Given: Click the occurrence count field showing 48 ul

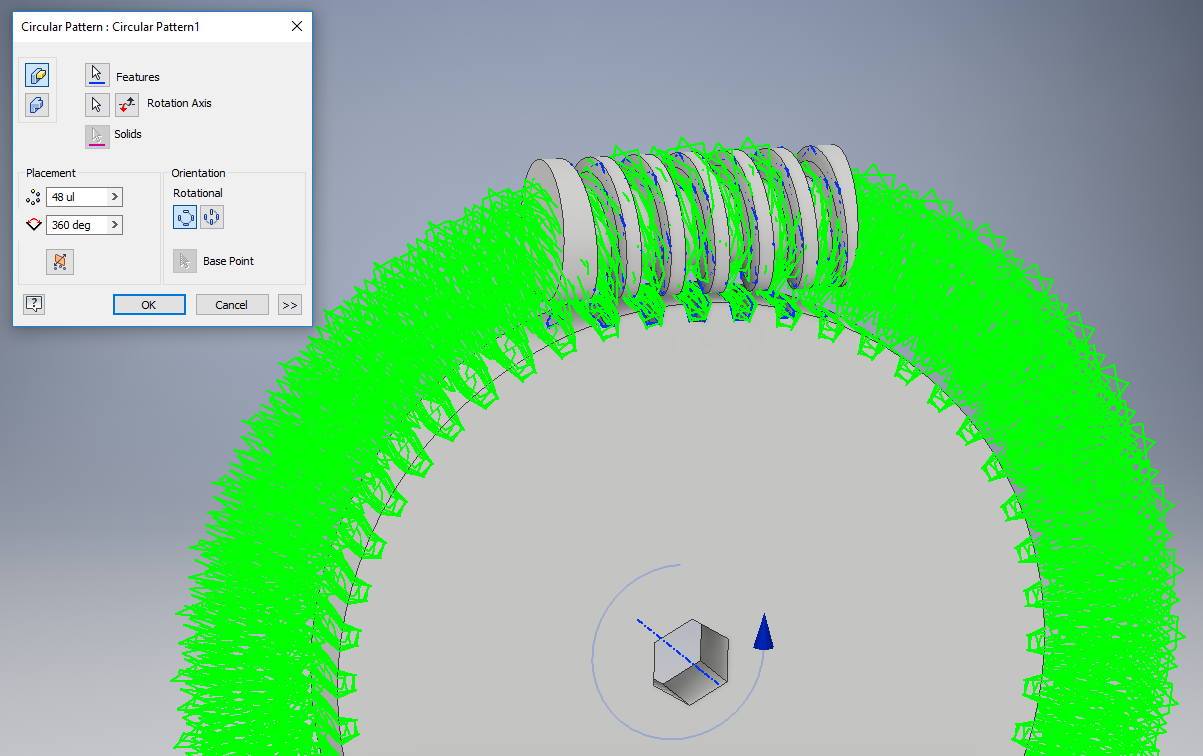Looking at the screenshot, I should click(x=77, y=197).
